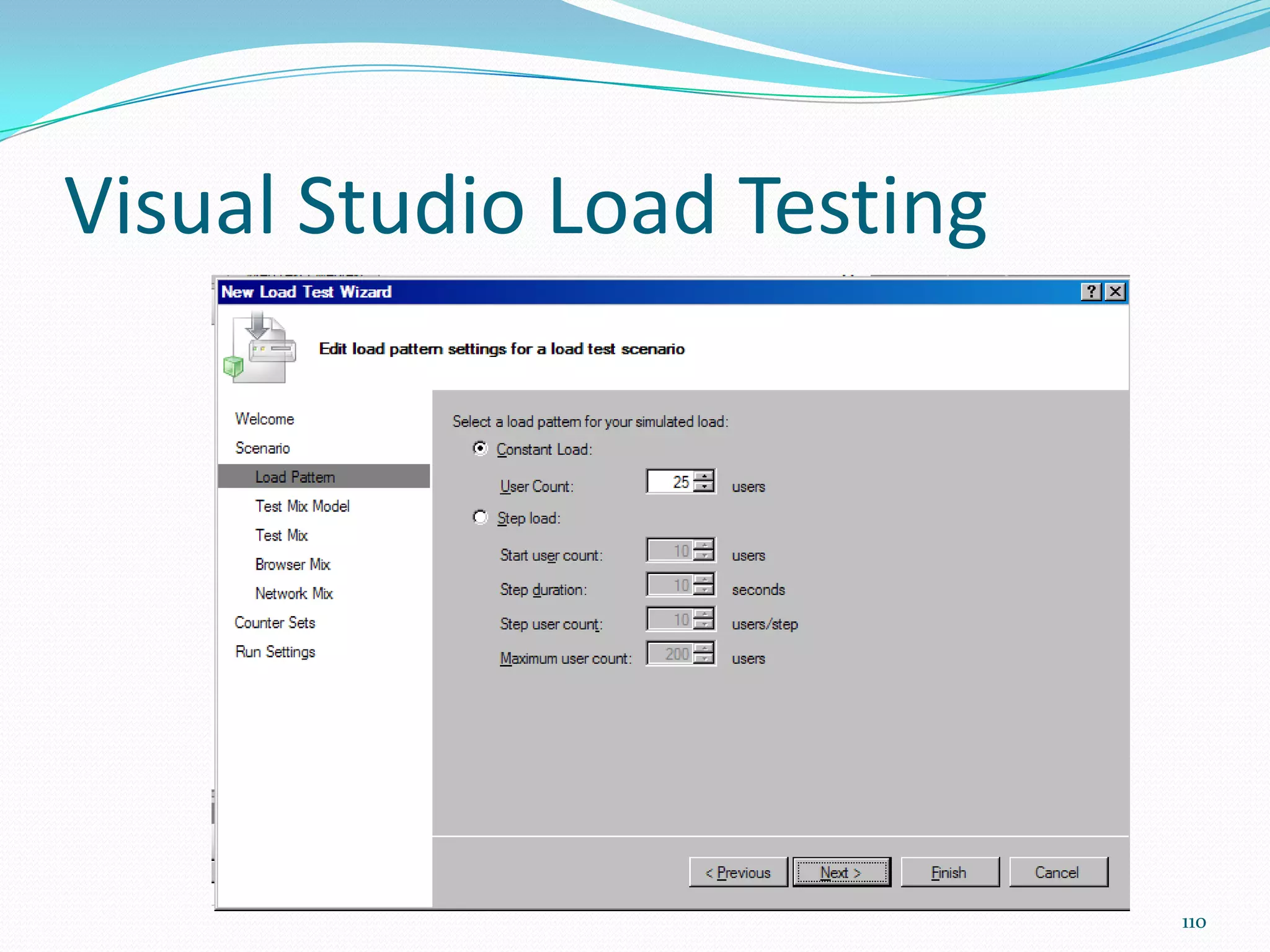
Task: Click the Next button
Action: [x=841, y=872]
